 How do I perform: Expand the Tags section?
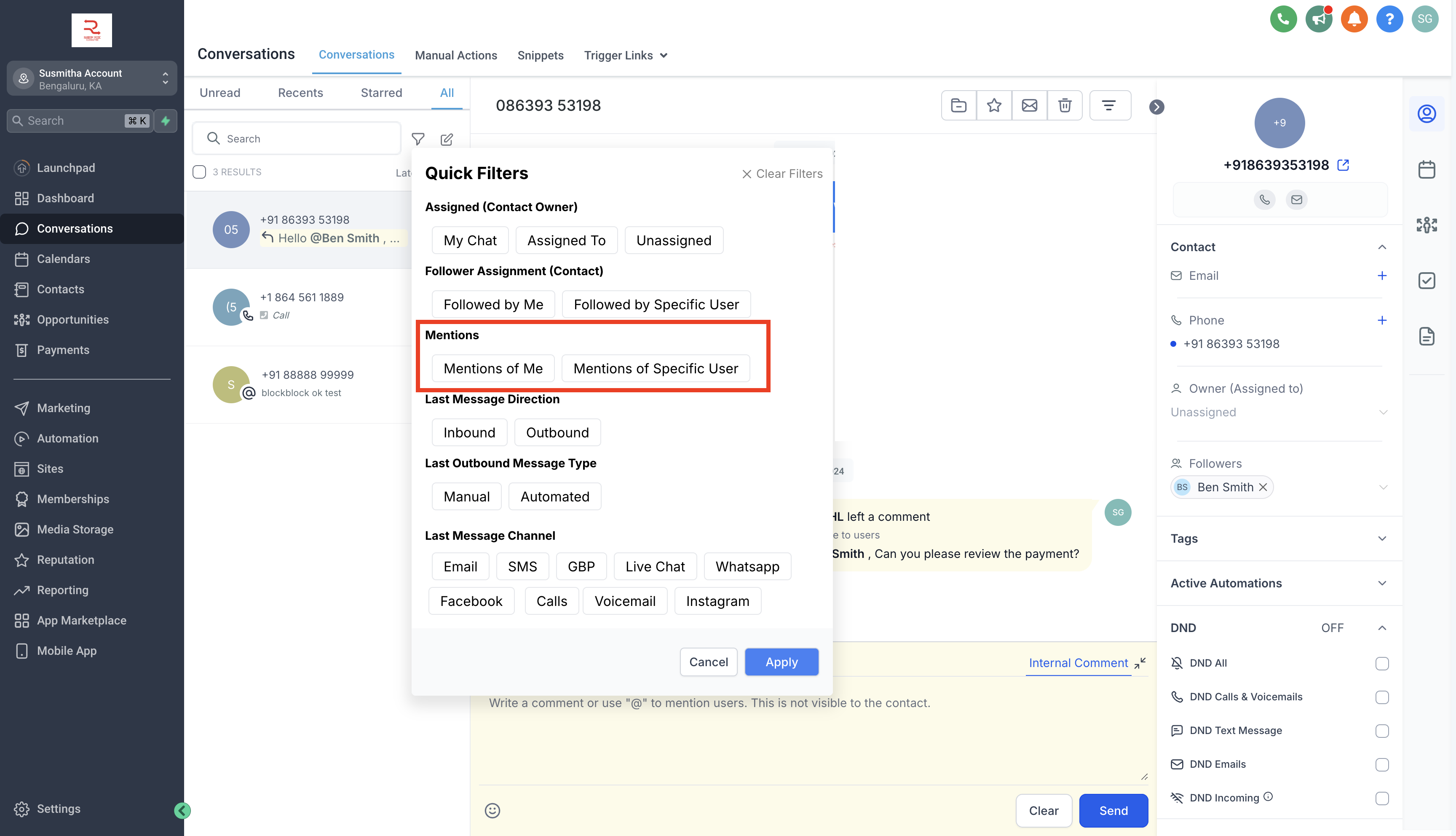(1381, 539)
